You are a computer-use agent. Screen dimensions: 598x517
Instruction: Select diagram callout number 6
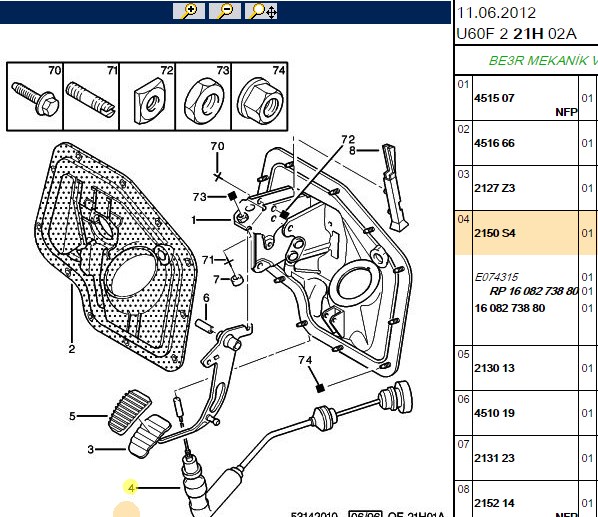click(x=206, y=298)
